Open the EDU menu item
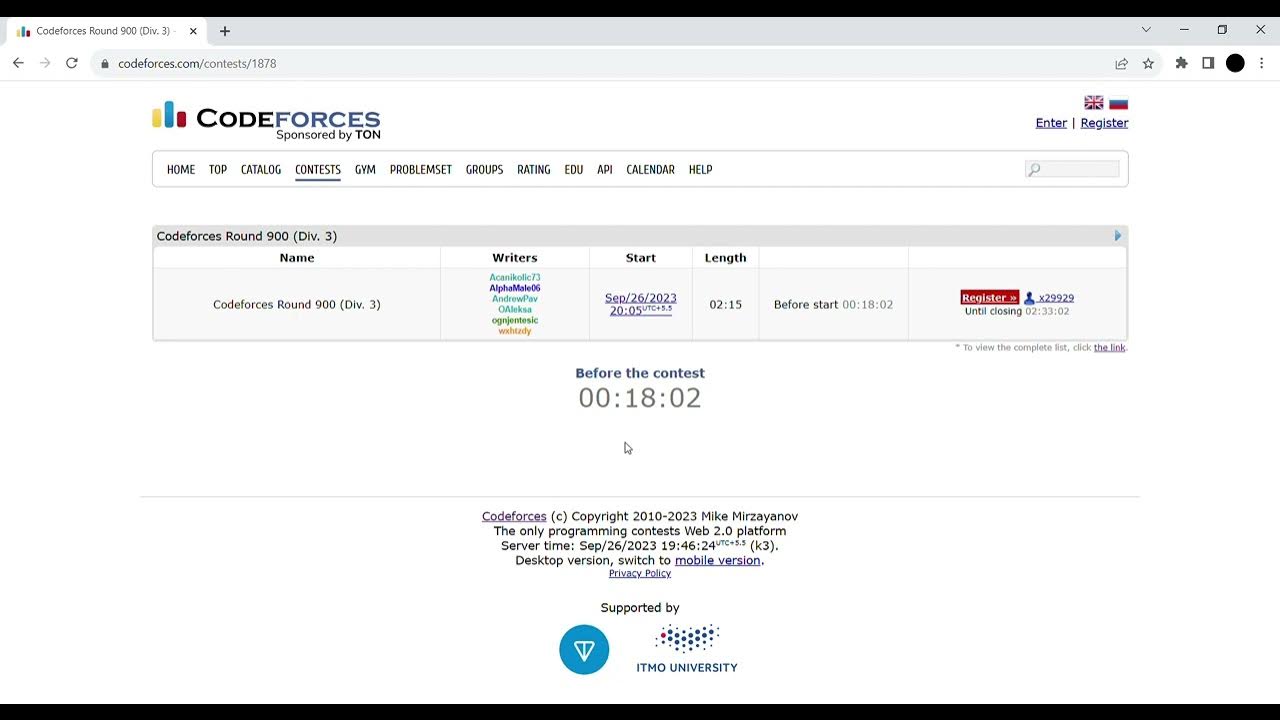 click(x=574, y=170)
